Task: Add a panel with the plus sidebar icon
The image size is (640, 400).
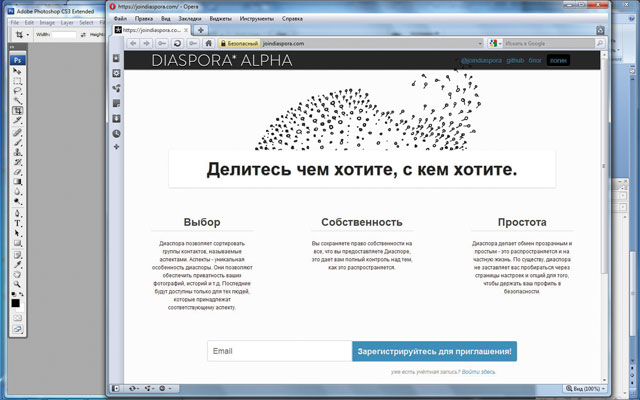Action: [116, 147]
